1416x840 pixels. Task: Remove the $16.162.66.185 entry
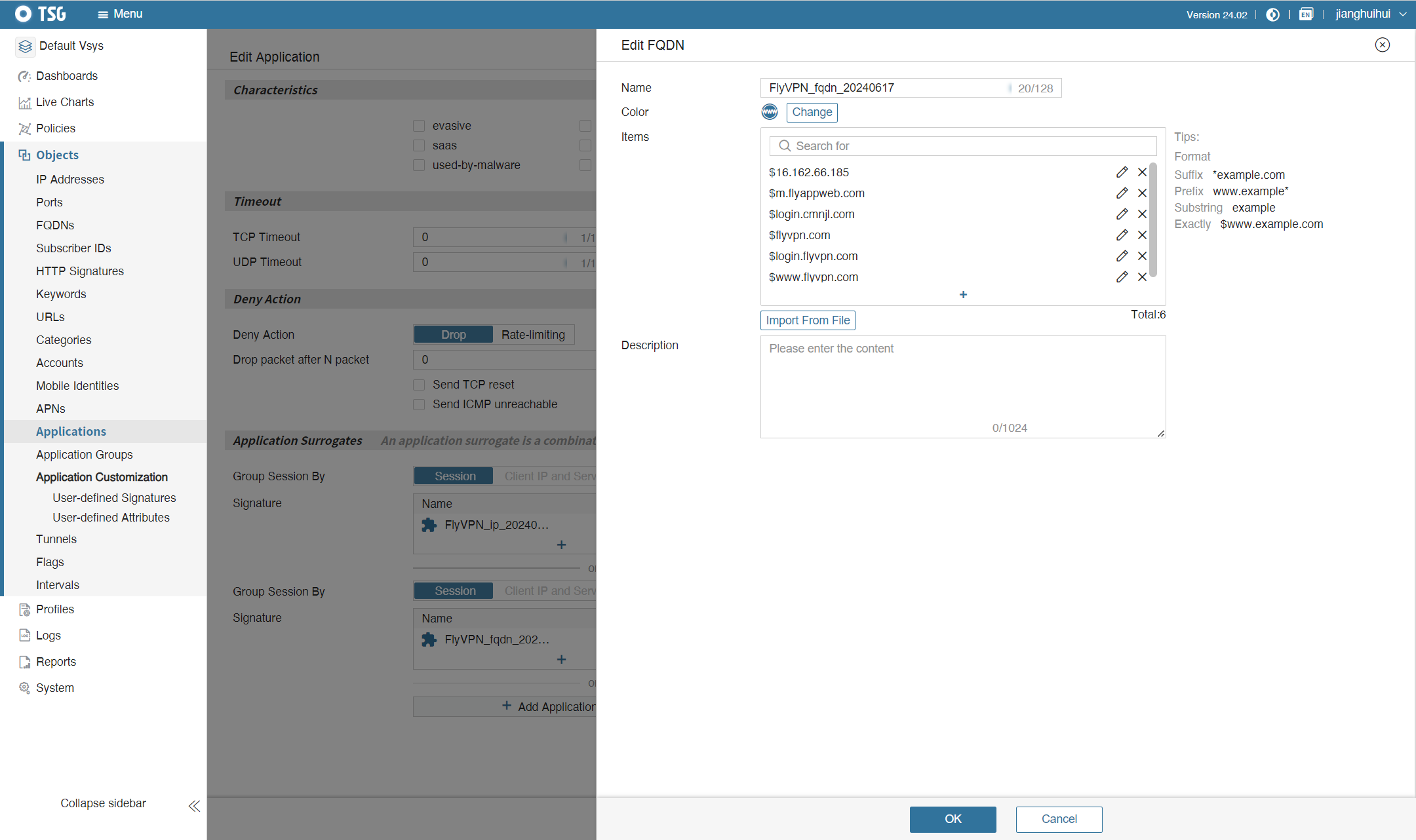tap(1142, 172)
